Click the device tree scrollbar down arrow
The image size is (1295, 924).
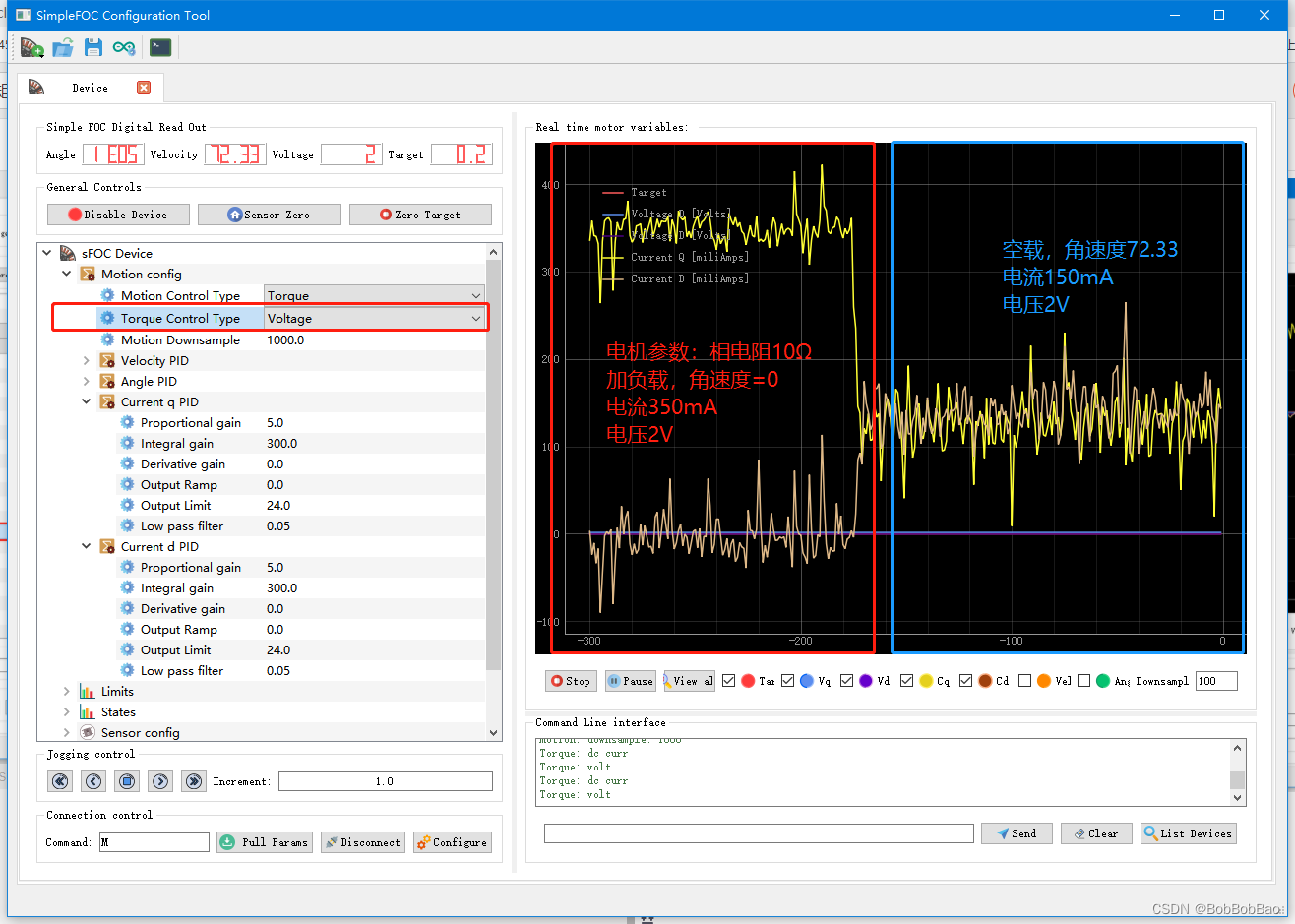494,732
